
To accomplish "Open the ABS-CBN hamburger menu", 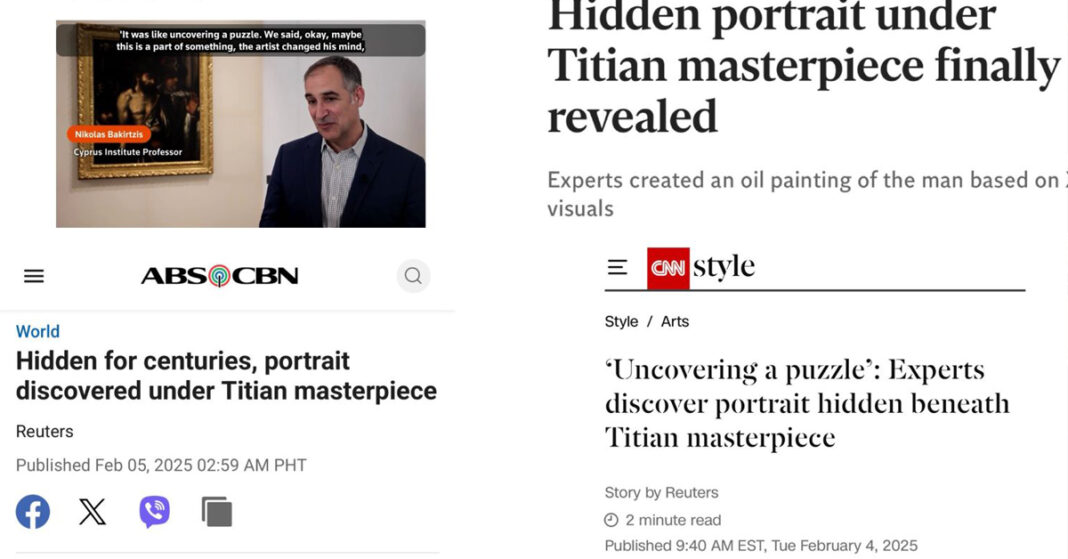I will (x=34, y=276).
